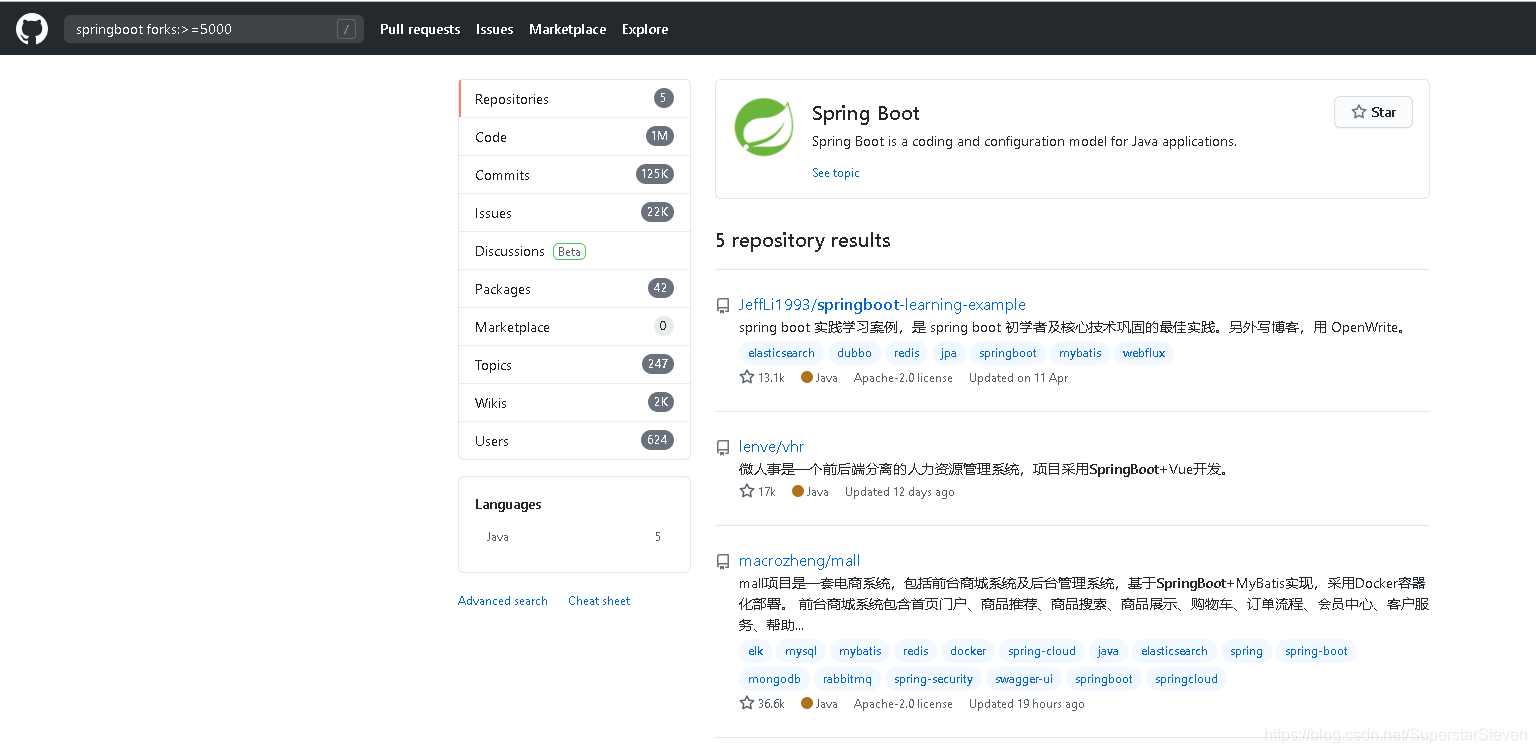This screenshot has height=753, width=1536.
Task: Select Topics results in sidebar
Action: pyautogui.click(x=574, y=365)
